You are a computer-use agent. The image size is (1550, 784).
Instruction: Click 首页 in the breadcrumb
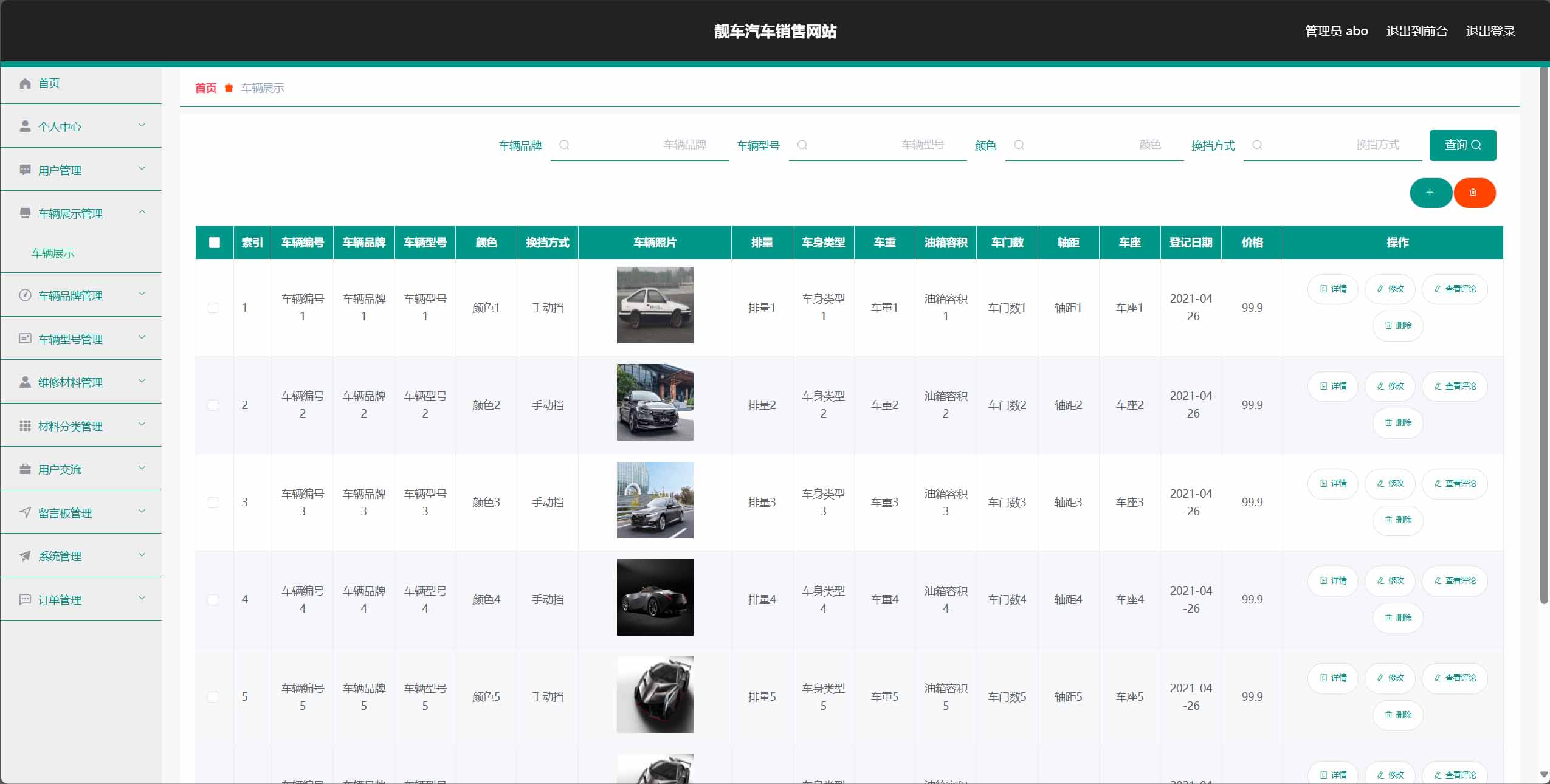[205, 88]
